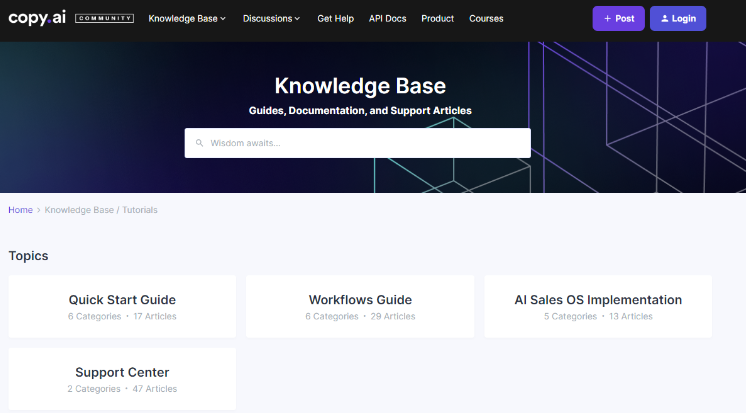Open the AI Sales OS Implementation topic
This screenshot has width=746, height=413.
598,300
